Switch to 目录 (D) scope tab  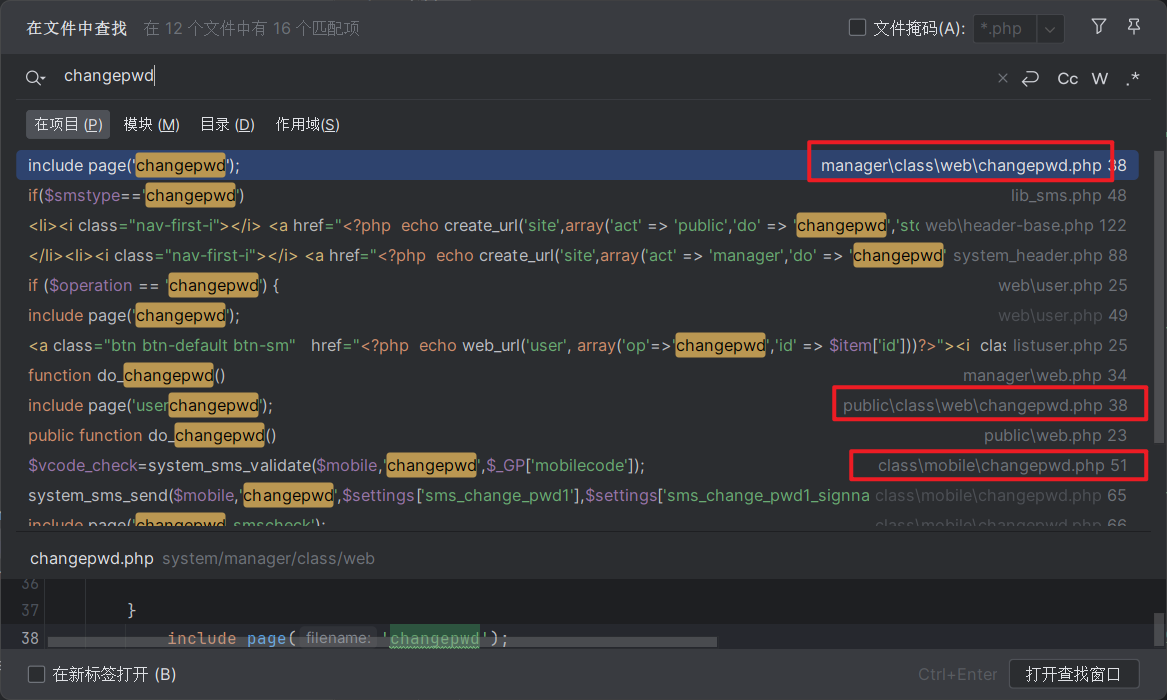point(227,124)
